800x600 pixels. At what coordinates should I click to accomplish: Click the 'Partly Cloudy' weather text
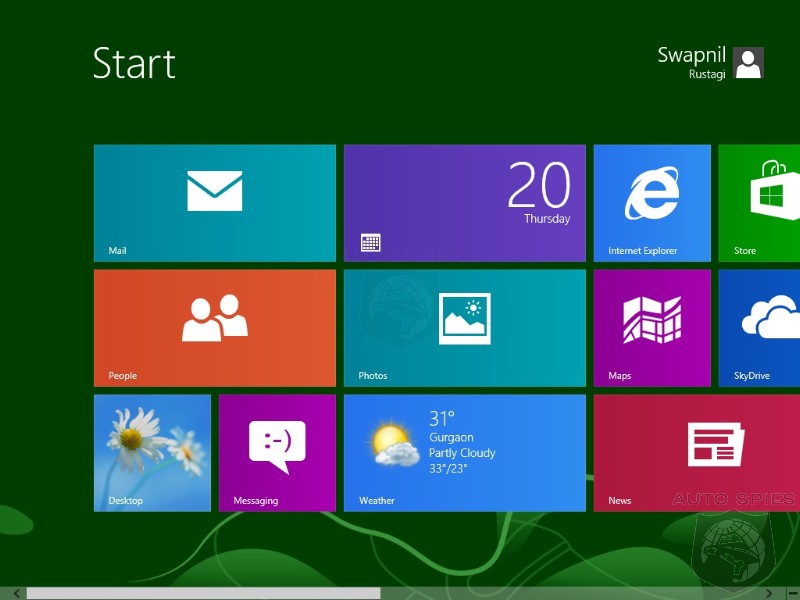462,453
